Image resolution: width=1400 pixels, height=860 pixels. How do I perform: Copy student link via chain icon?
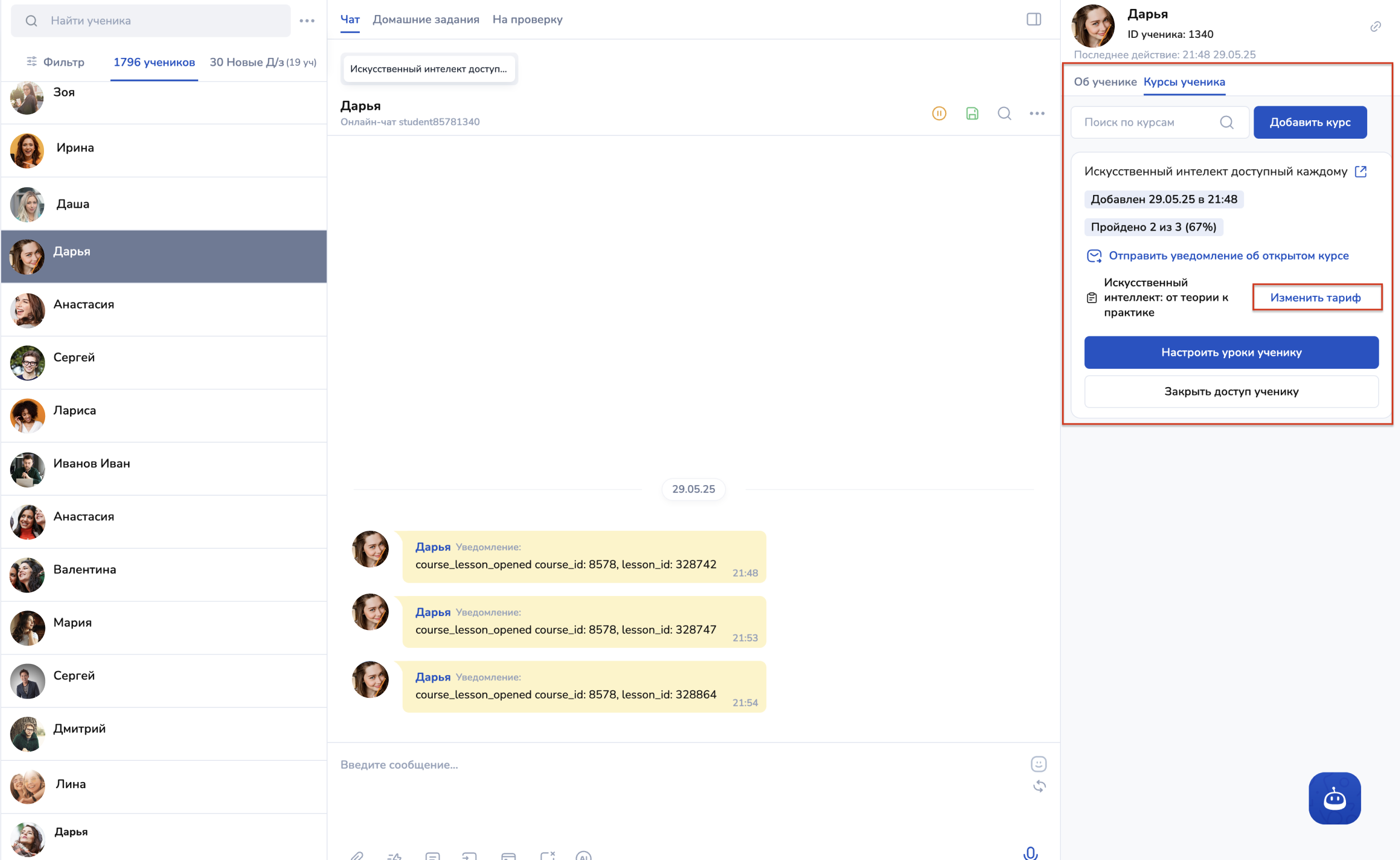tap(1375, 27)
